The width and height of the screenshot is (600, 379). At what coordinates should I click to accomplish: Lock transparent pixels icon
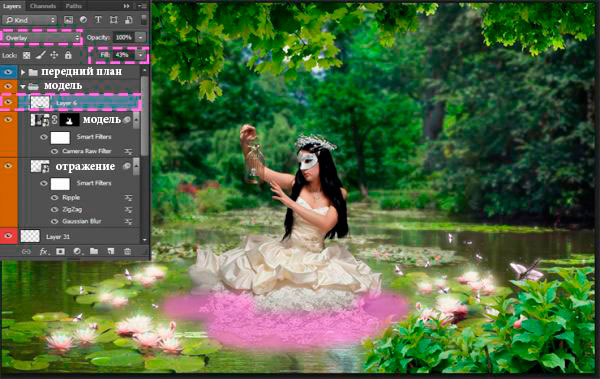[x=26, y=55]
